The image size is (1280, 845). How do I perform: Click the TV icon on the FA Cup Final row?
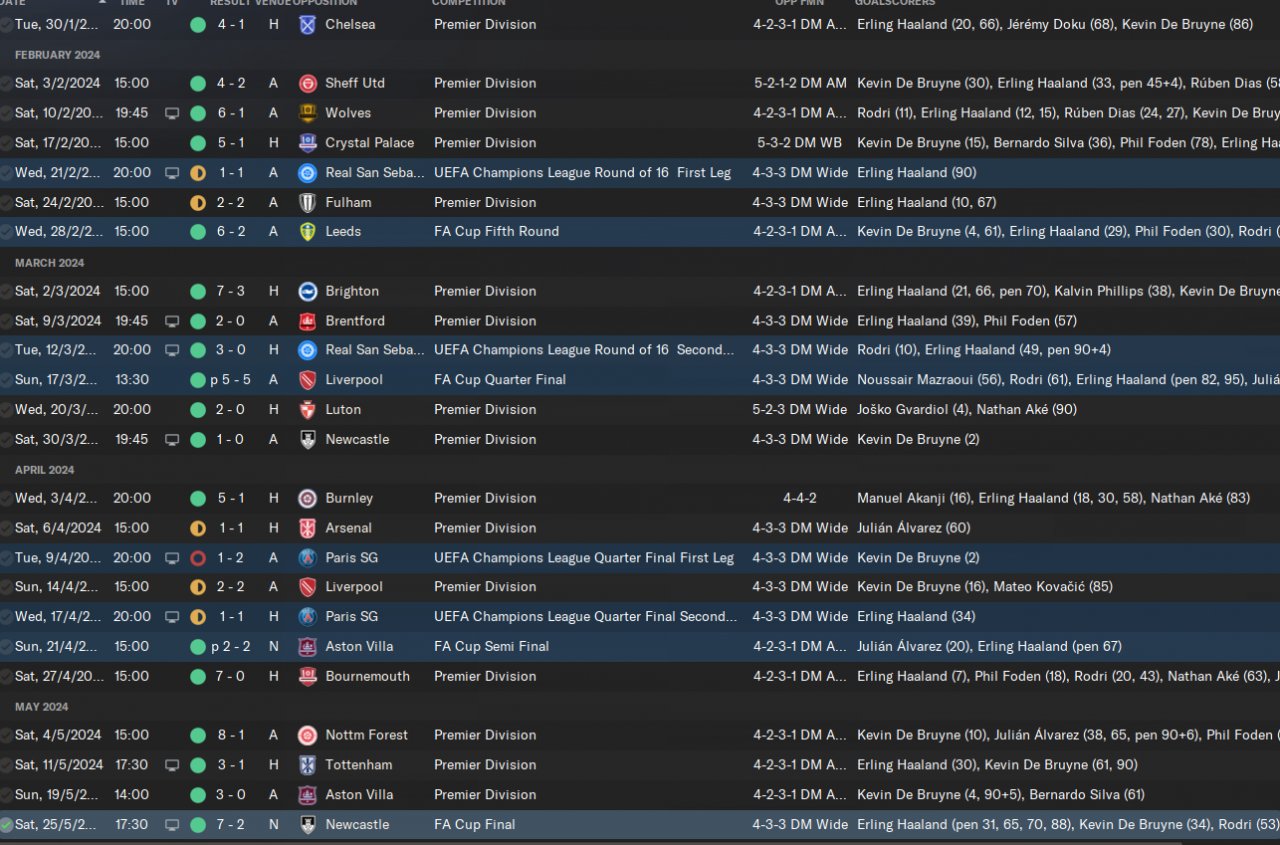(172, 825)
